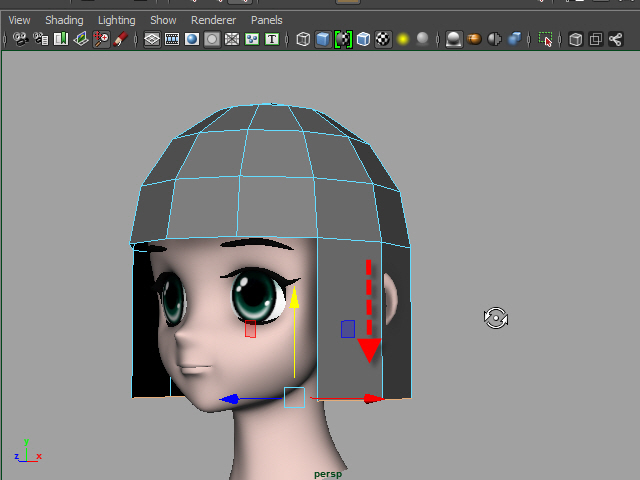The width and height of the screenshot is (640, 480).
Task: Click the Image Plane icon
Action: (81, 40)
